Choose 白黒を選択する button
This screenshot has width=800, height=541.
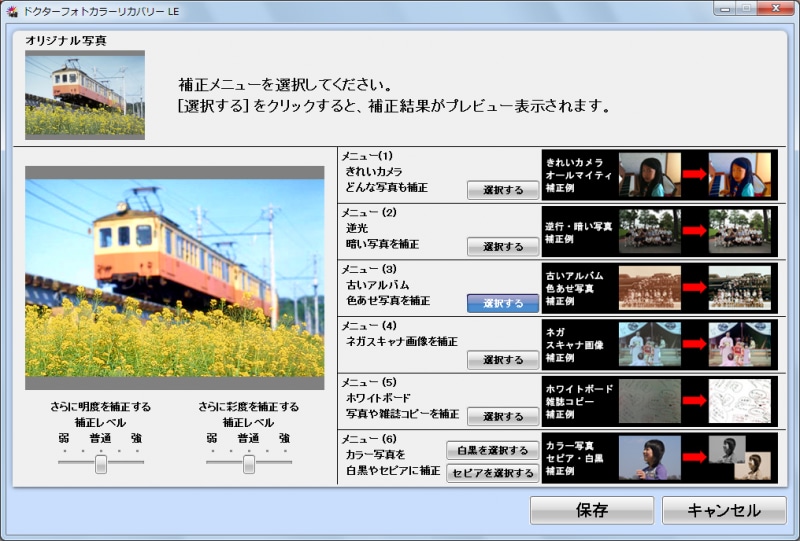click(492, 450)
